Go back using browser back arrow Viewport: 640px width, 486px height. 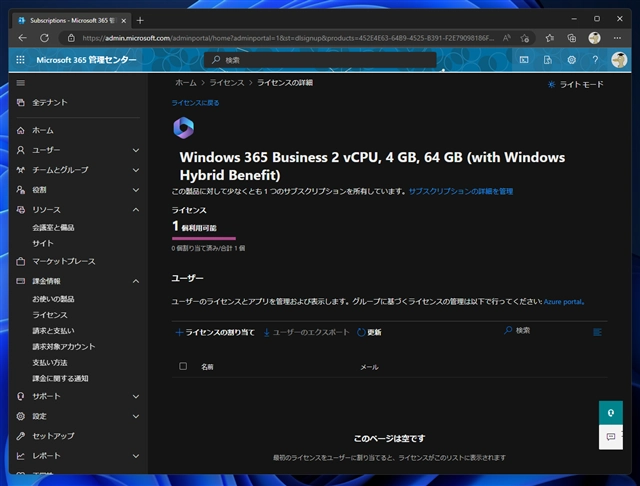pos(22,38)
